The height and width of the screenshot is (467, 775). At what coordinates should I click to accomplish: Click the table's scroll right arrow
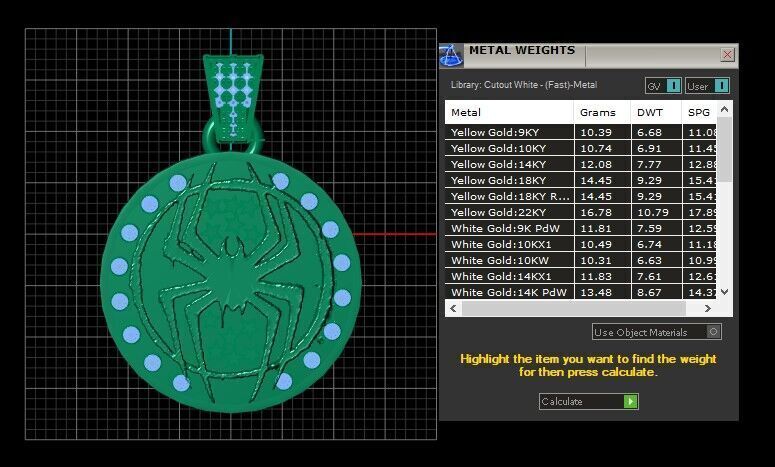click(x=708, y=308)
